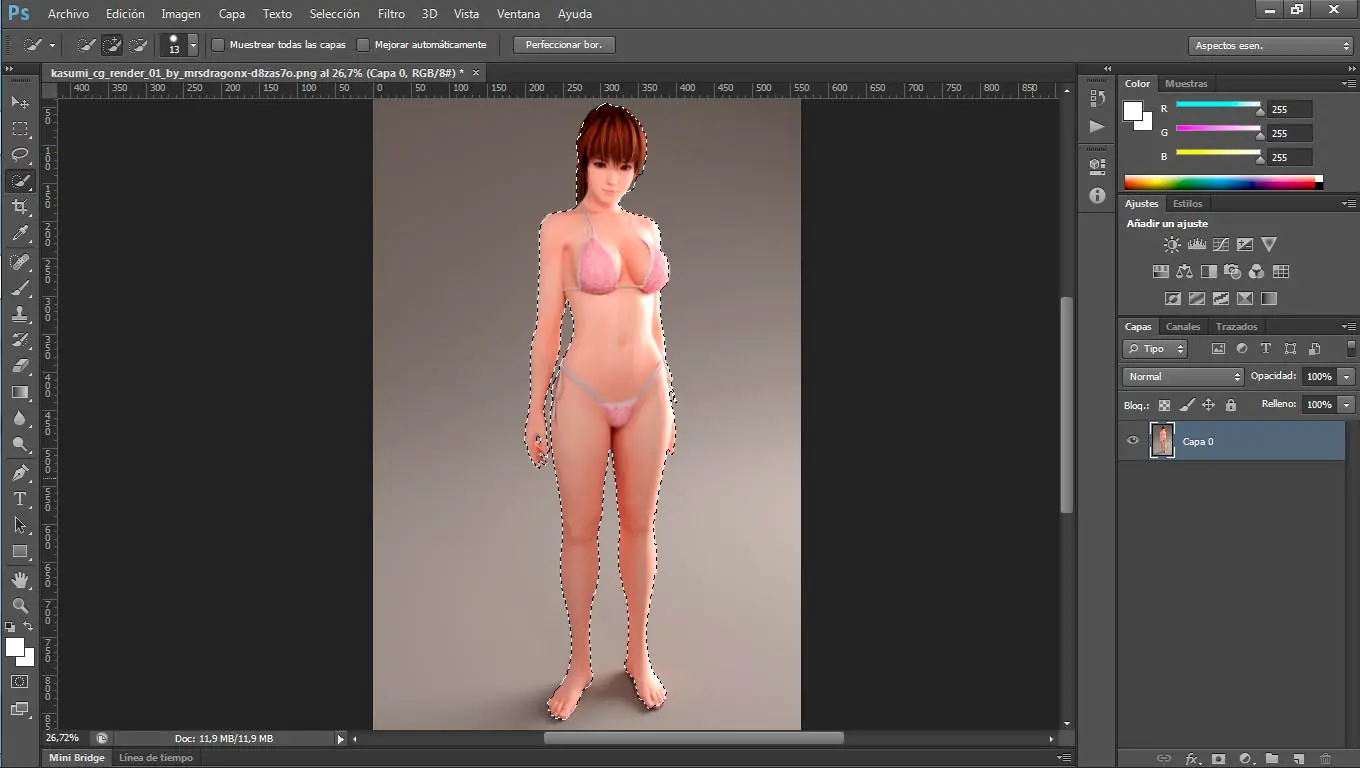
Task: Select the Zoom magnifier tool
Action: point(20,606)
